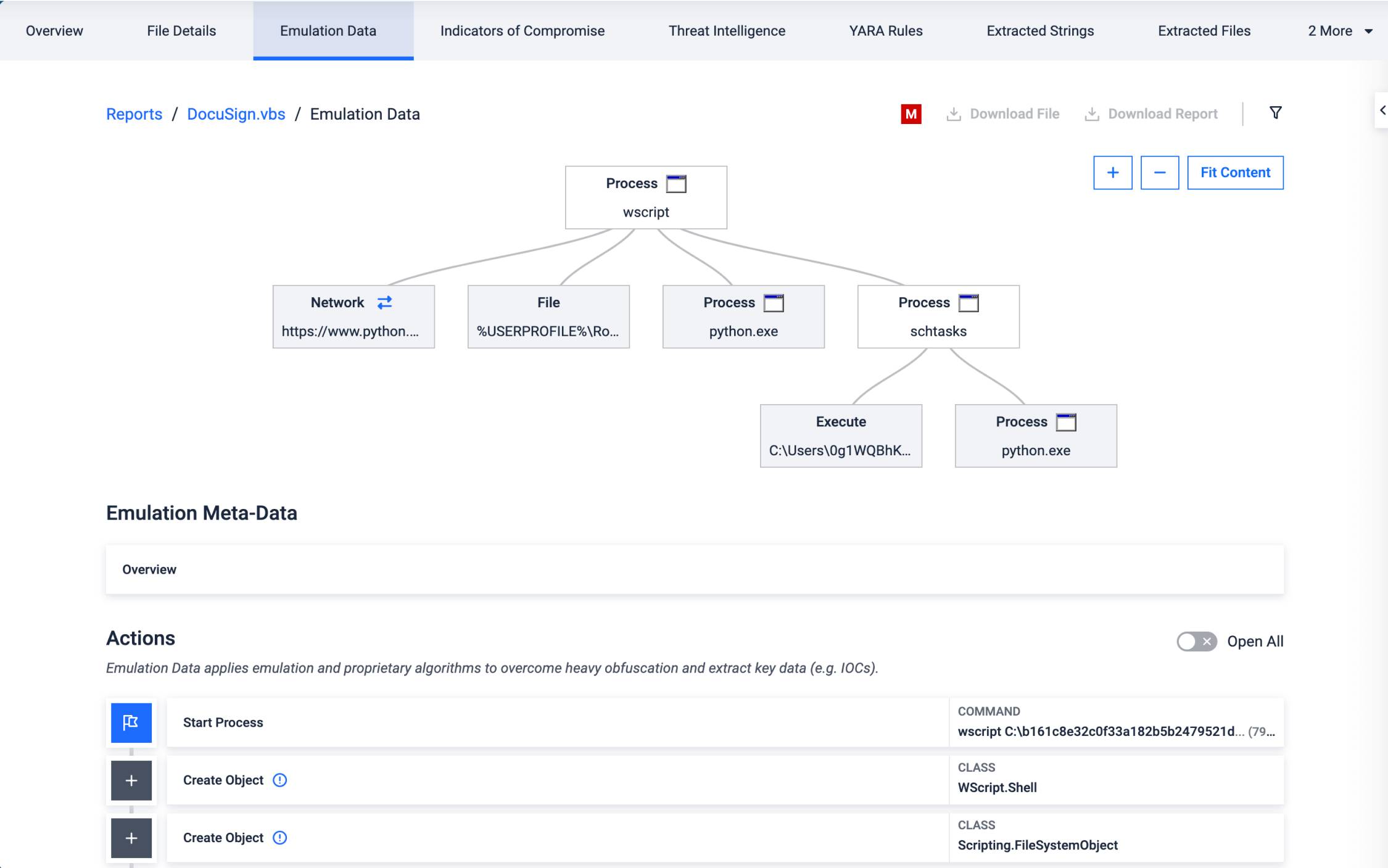Click the flag icon on Start Process action

[x=131, y=722]
